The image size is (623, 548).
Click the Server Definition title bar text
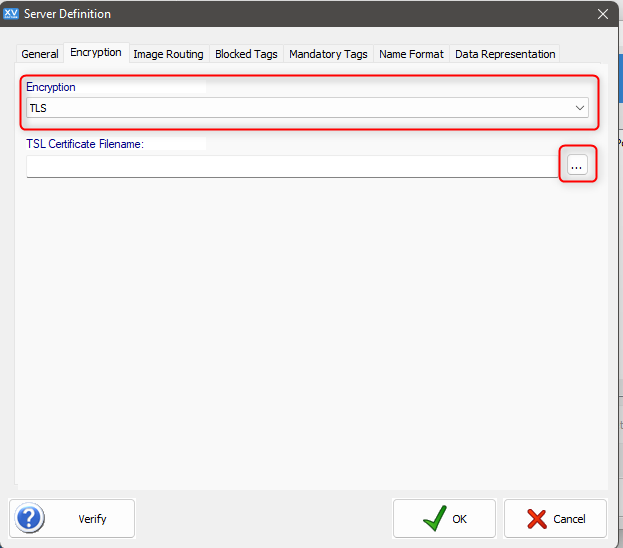tap(67, 14)
